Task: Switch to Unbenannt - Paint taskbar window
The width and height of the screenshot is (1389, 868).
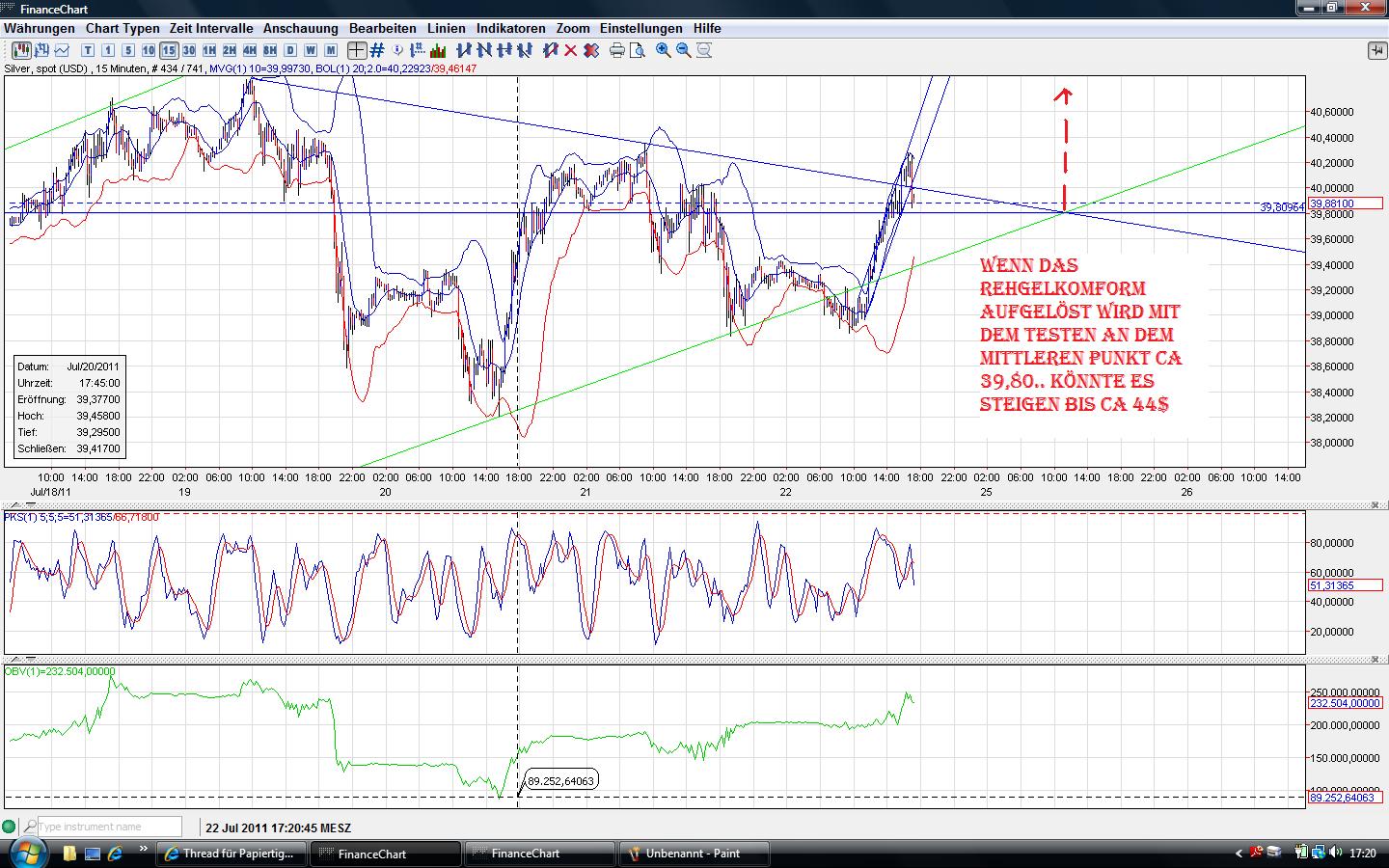Action: 694,854
